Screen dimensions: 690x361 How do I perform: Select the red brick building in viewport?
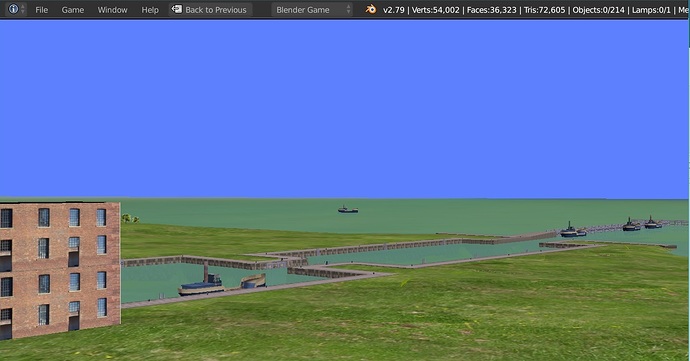(60, 269)
